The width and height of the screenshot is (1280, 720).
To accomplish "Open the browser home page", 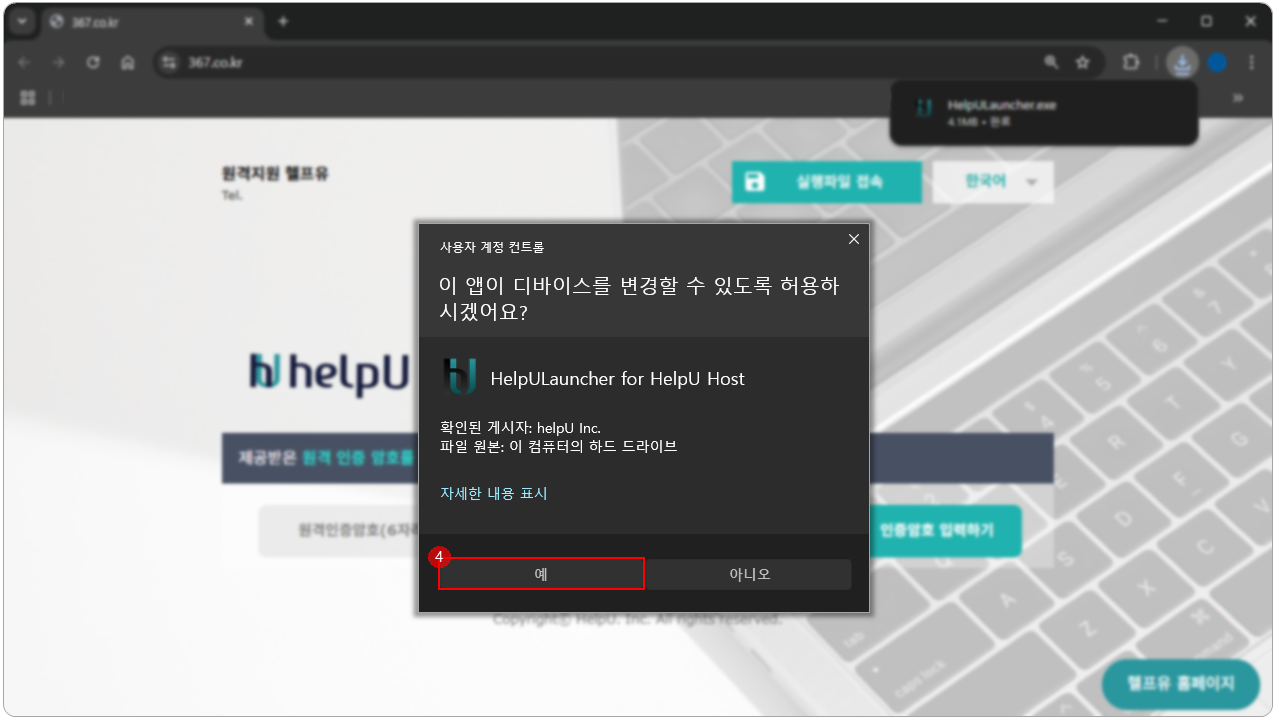I will pos(127,62).
